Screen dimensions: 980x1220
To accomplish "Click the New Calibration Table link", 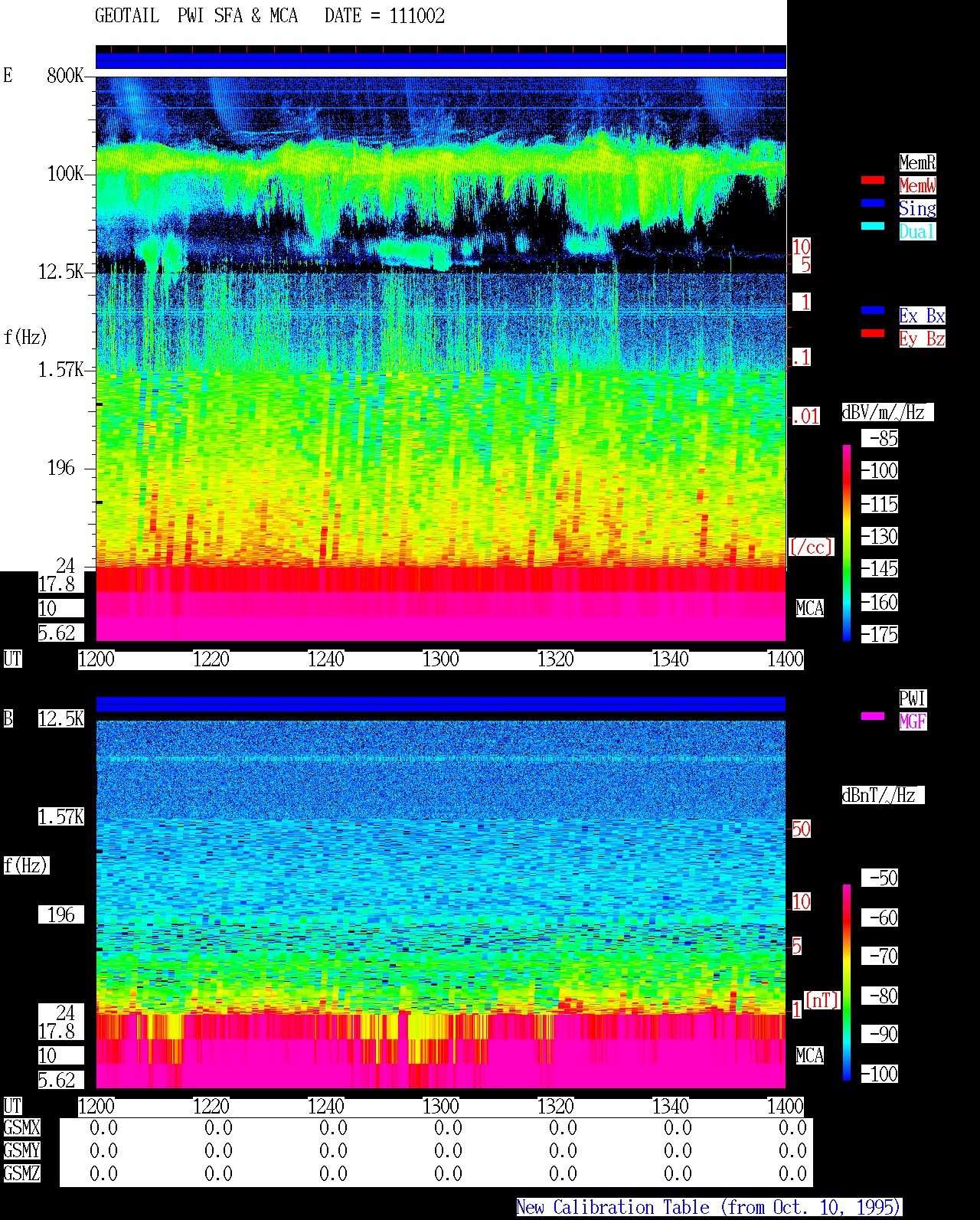I will (x=709, y=1208).
